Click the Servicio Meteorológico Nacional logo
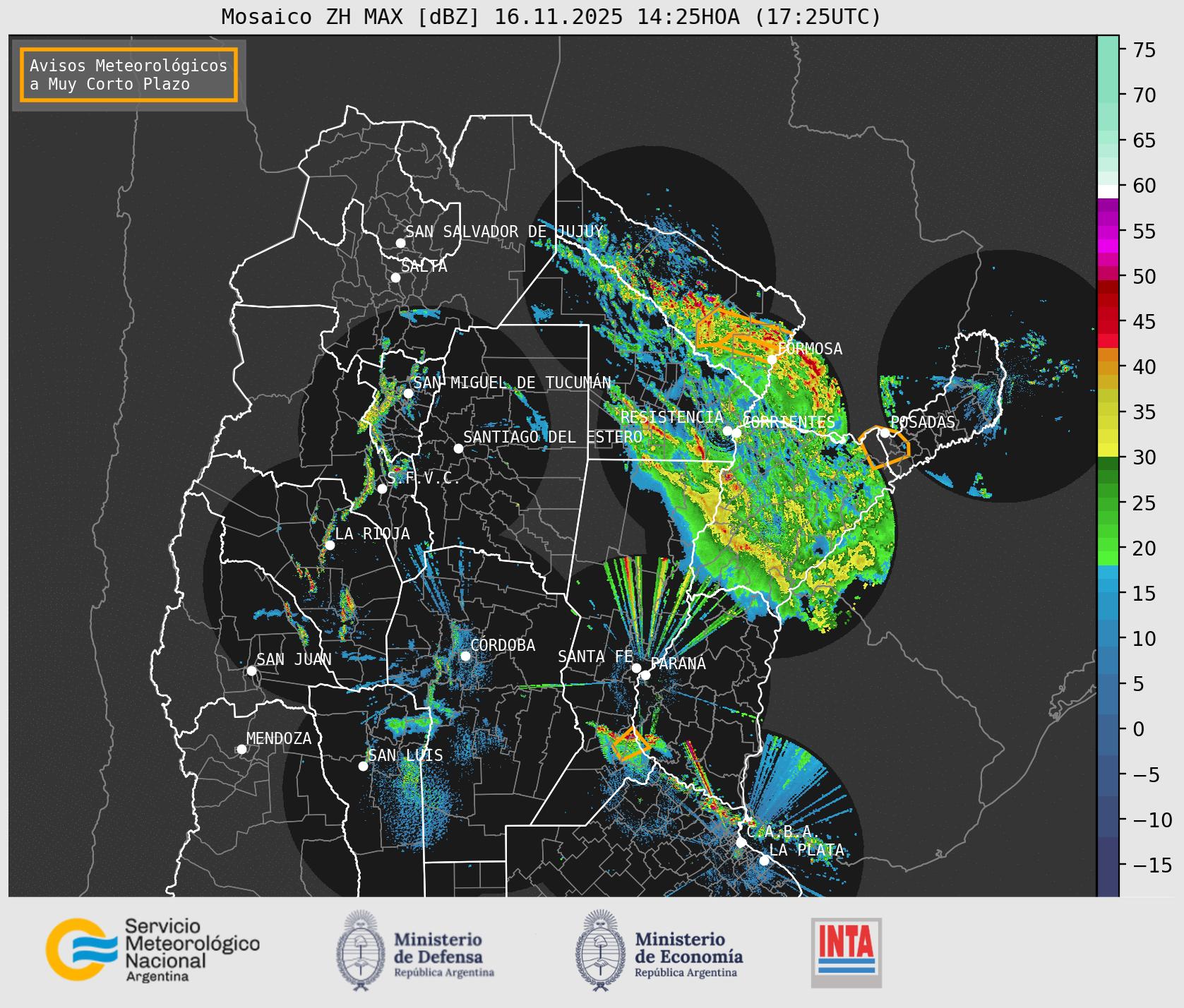1184x1008 pixels. 153,949
